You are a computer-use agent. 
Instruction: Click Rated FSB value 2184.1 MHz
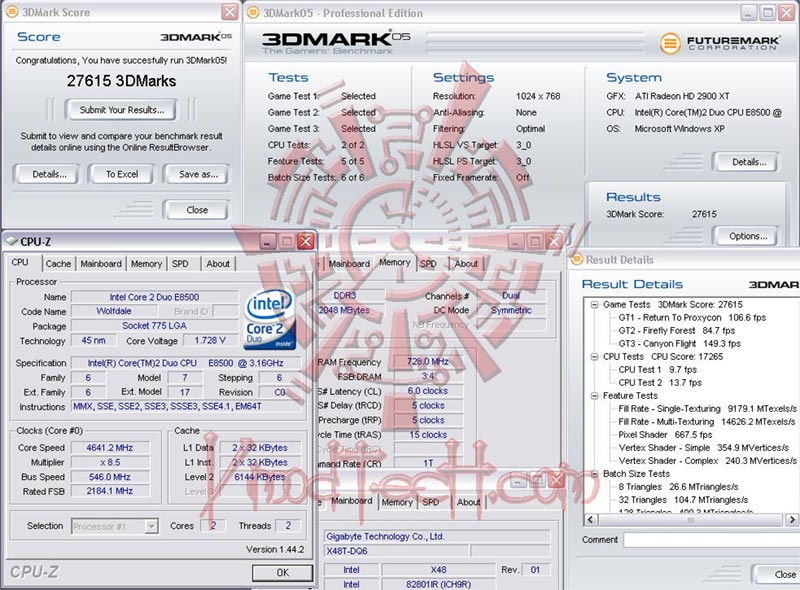click(110, 491)
